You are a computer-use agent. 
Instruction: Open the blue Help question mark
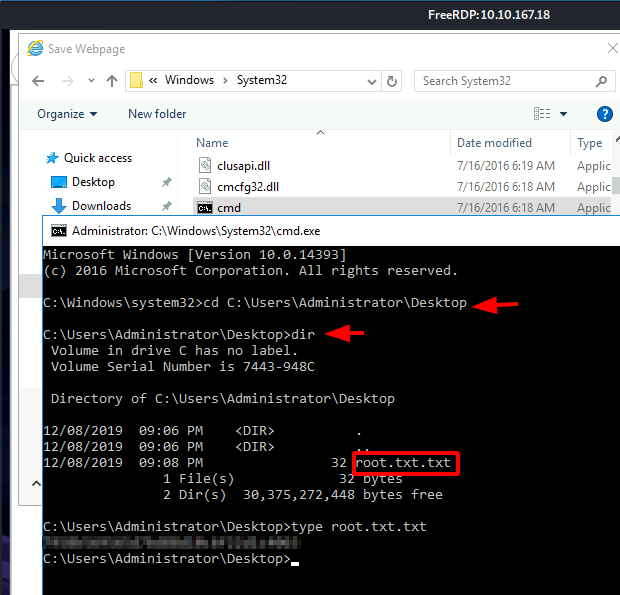[605, 114]
